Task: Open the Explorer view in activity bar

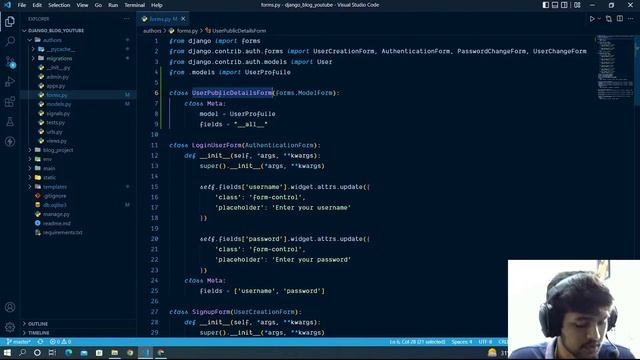Action: coord(10,21)
